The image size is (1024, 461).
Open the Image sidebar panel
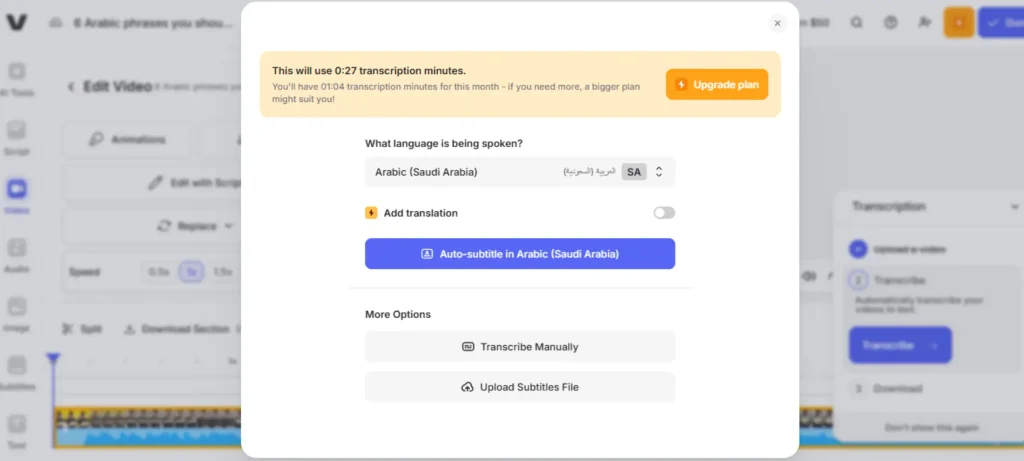pyautogui.click(x=17, y=312)
